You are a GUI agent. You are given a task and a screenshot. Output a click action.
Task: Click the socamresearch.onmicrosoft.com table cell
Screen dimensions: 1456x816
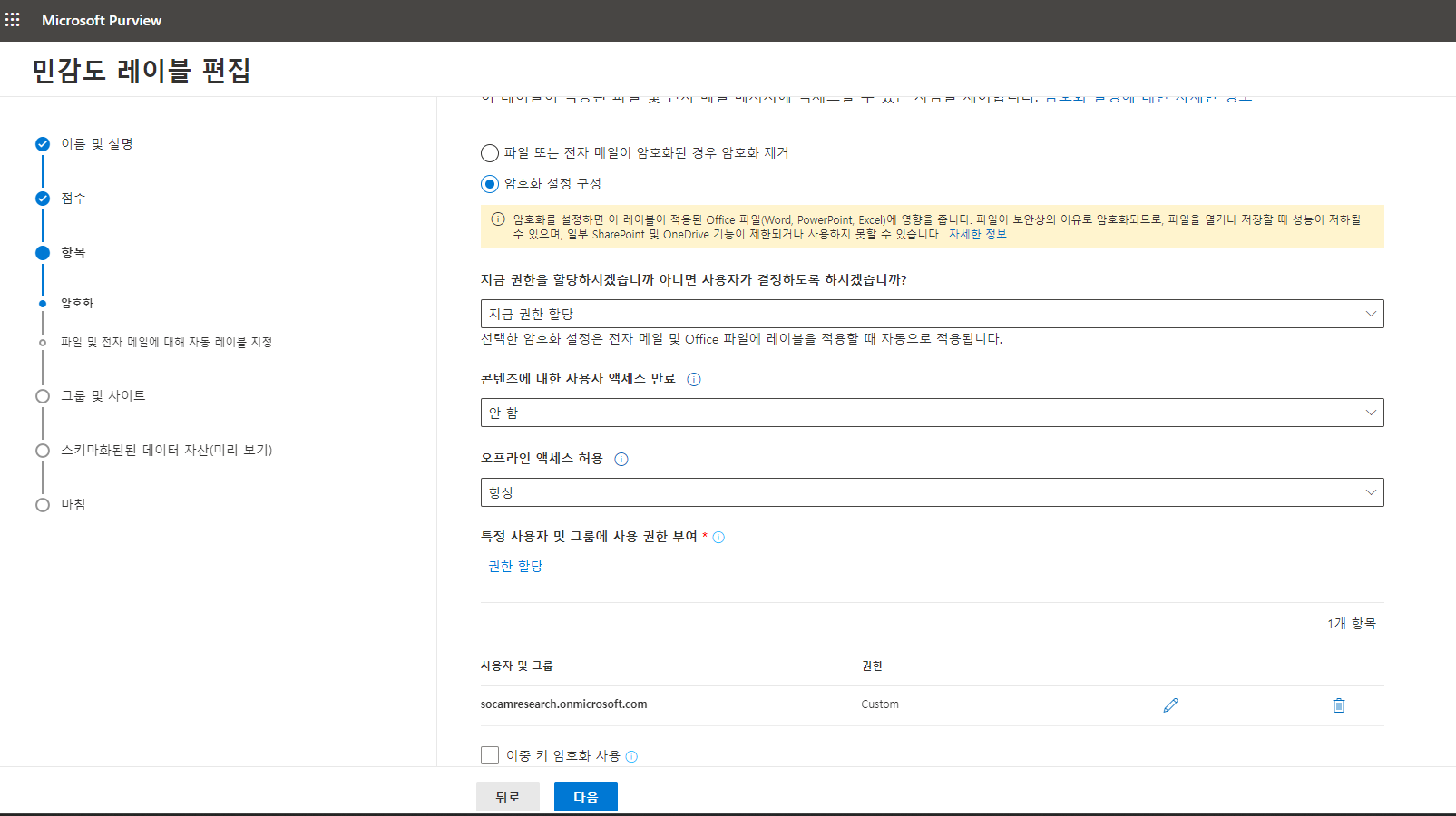563,704
